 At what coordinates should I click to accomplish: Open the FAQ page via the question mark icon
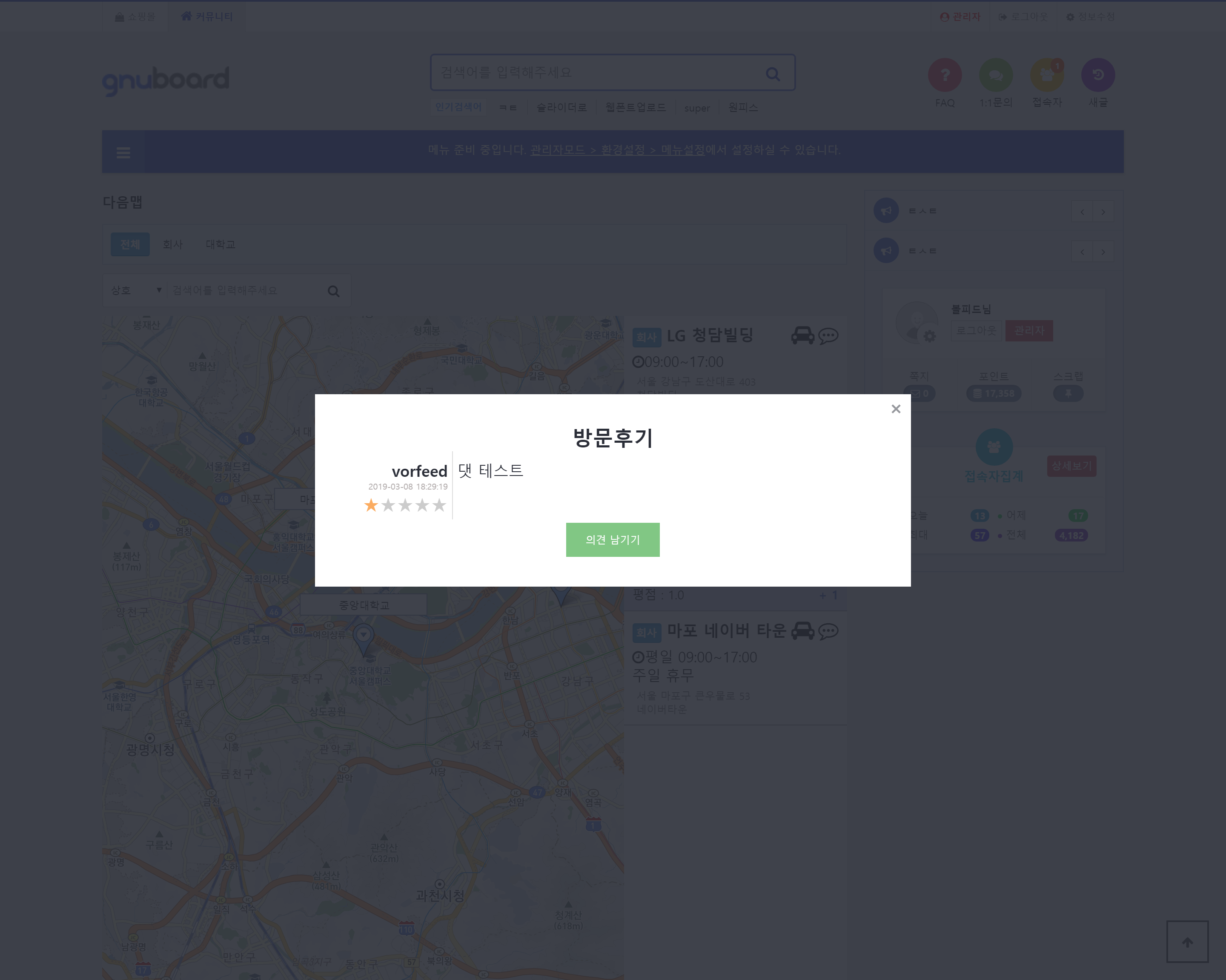pos(945,75)
